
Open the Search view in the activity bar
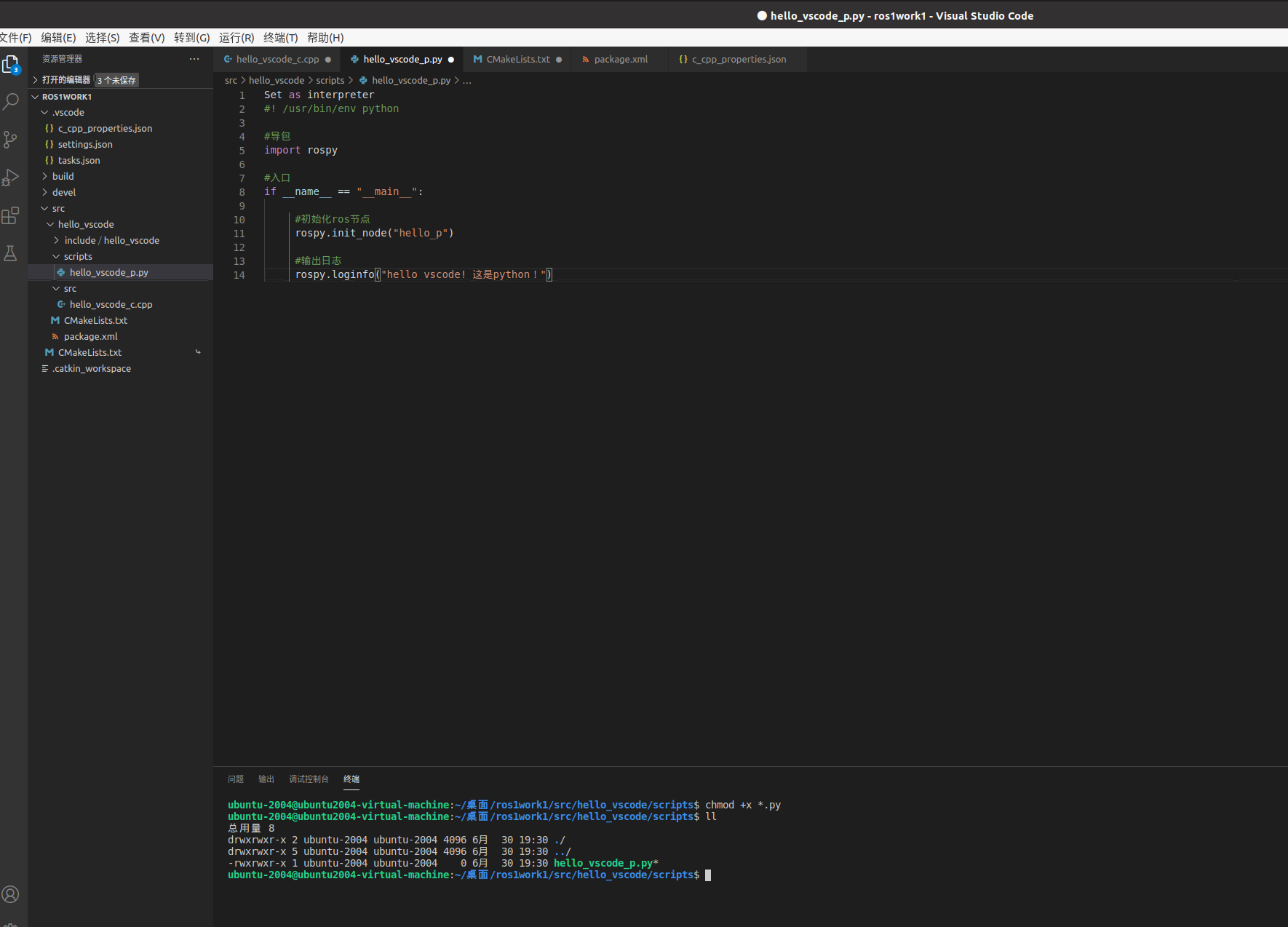pyautogui.click(x=11, y=101)
